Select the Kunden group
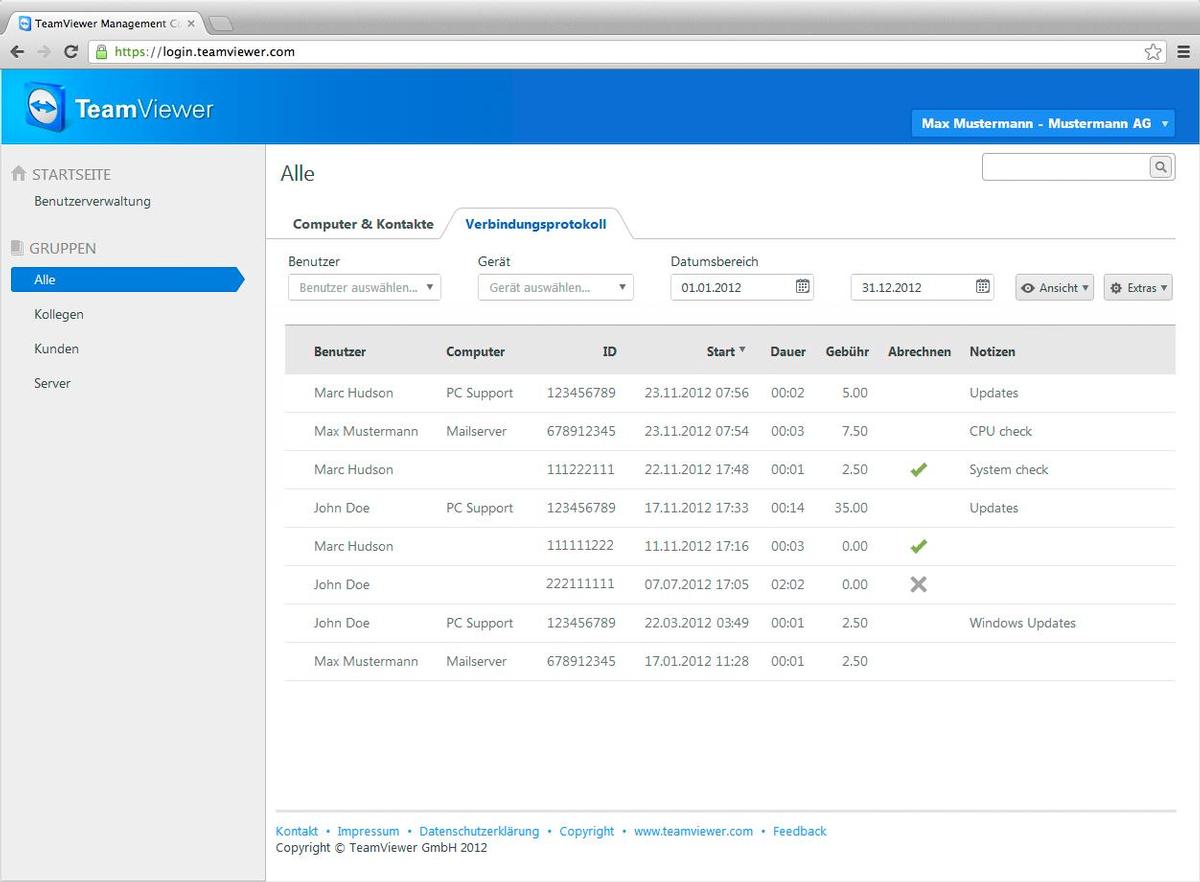Viewport: 1200px width, 882px height. (56, 349)
